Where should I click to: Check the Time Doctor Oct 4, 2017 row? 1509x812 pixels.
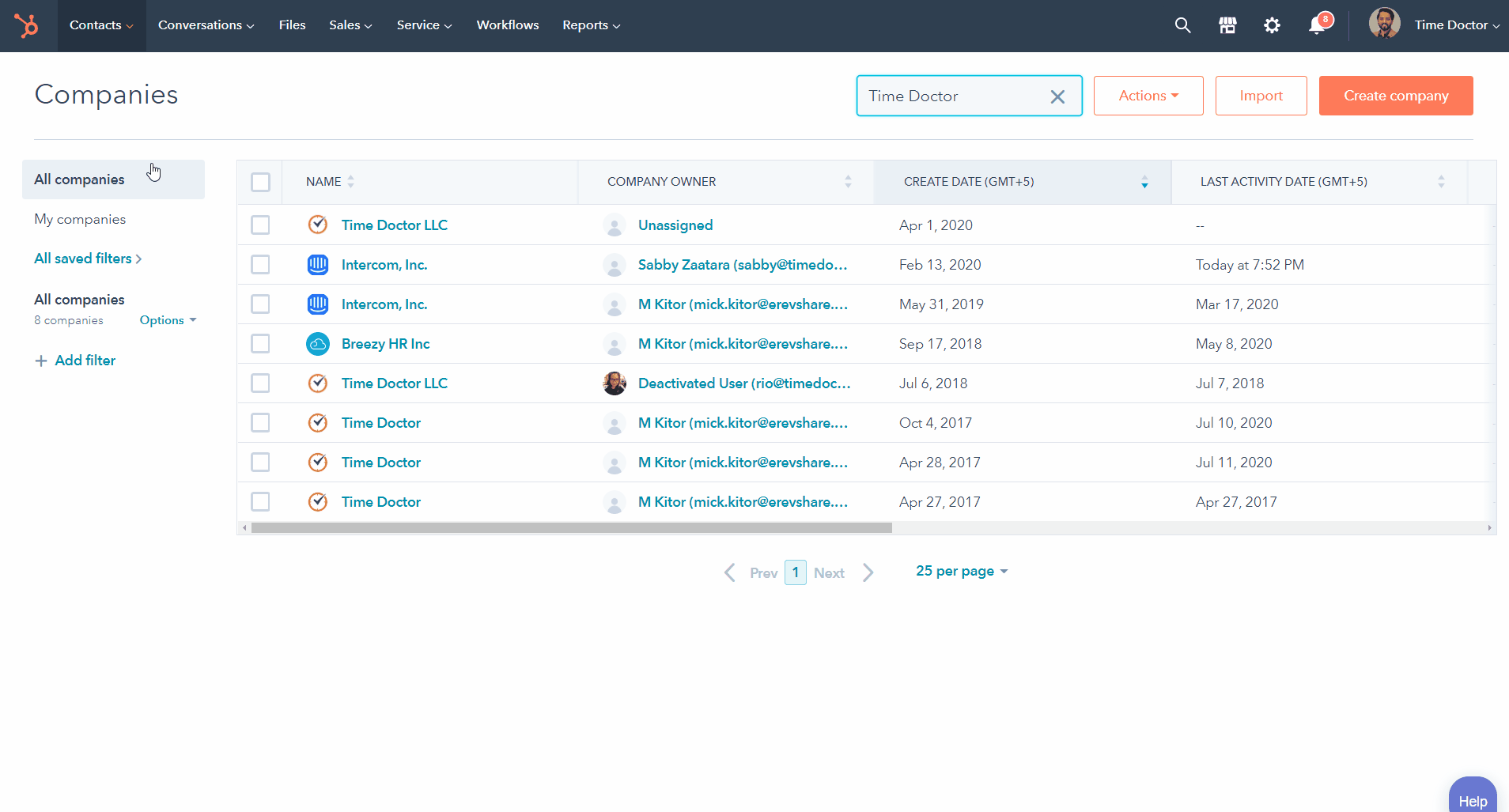(x=260, y=422)
